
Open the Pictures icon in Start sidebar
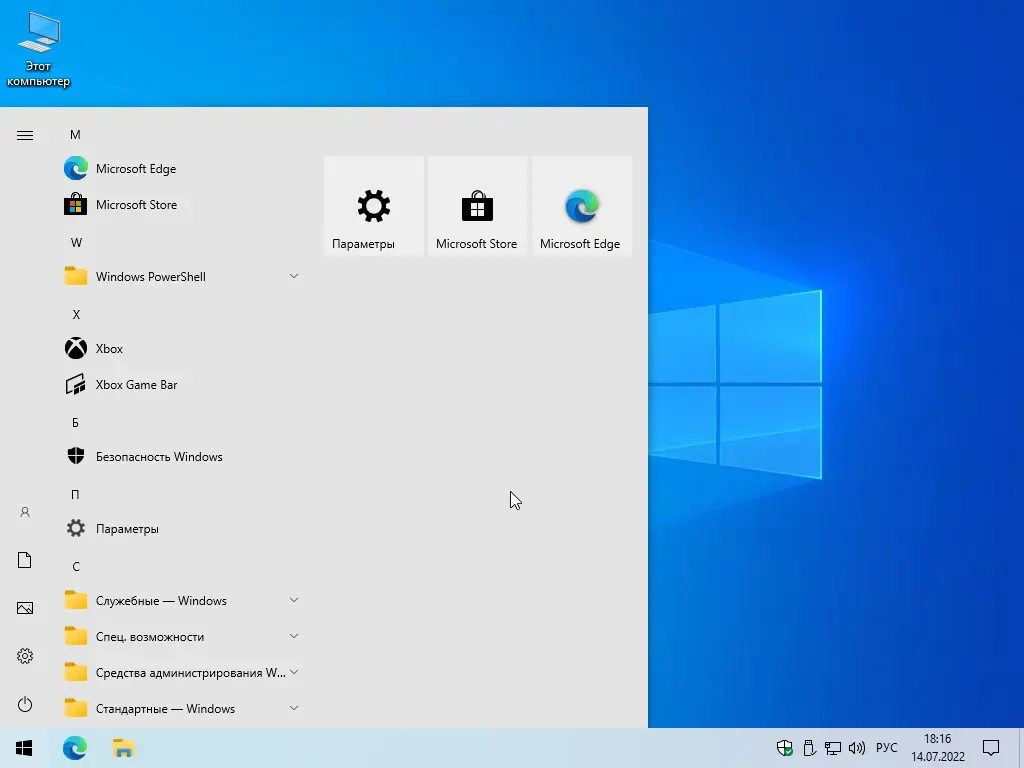(x=25, y=608)
